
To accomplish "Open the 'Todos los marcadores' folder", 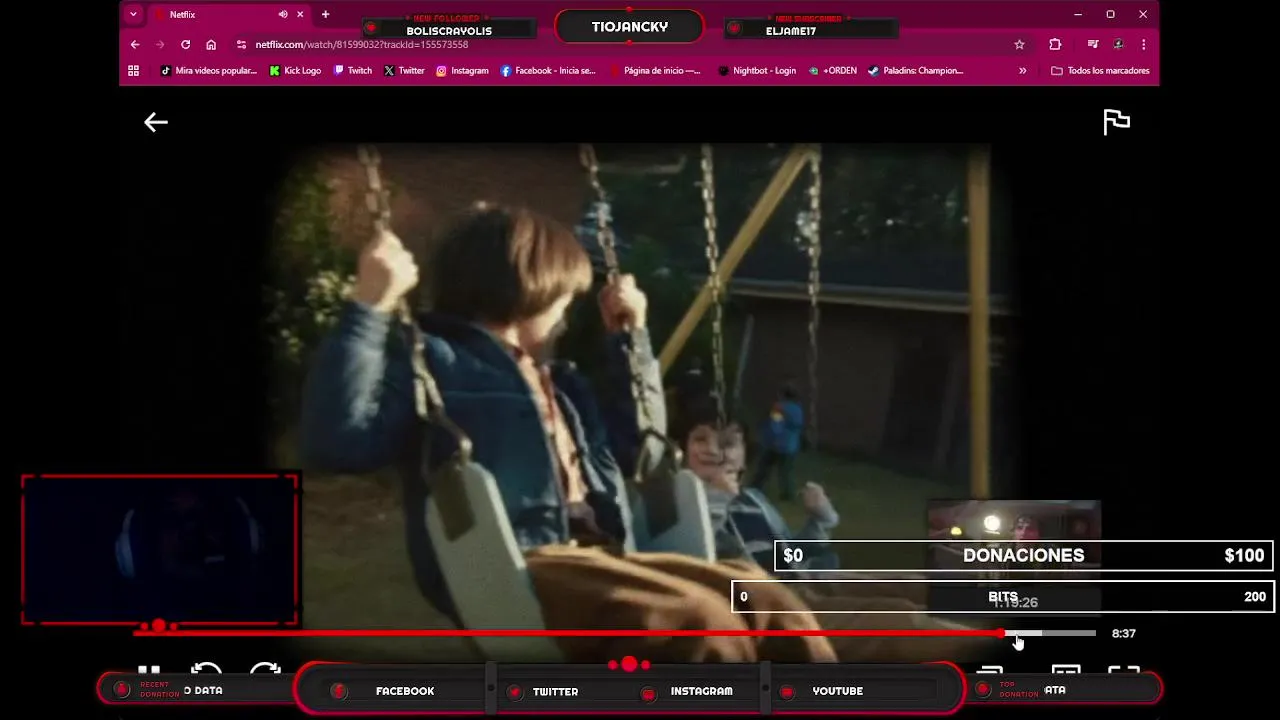I will tap(1100, 71).
